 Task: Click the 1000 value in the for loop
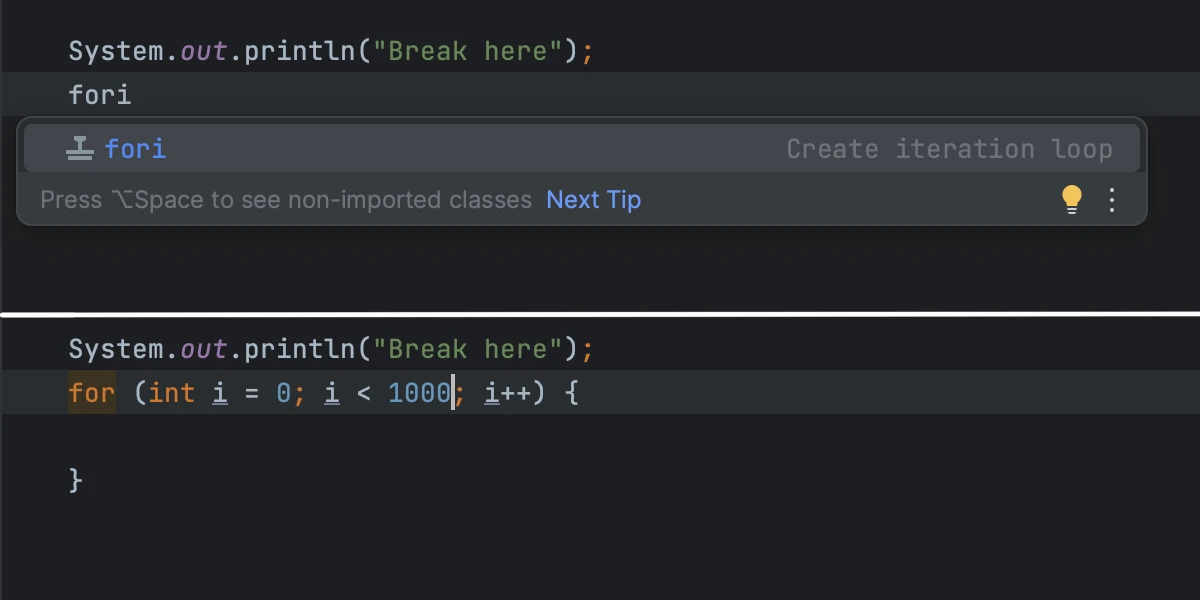[420, 393]
